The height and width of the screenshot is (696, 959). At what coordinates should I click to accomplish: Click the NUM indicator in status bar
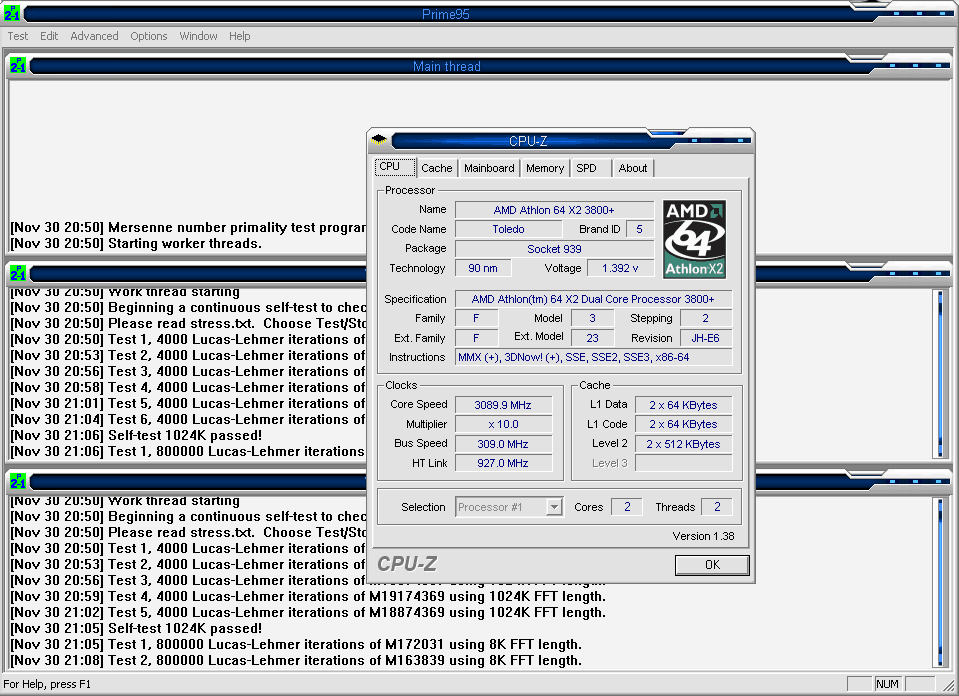[887, 684]
